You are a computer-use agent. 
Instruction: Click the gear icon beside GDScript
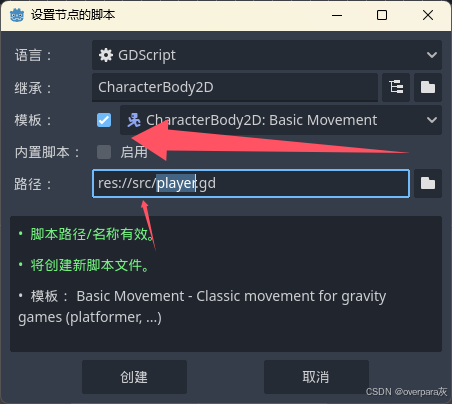[x=106, y=55]
